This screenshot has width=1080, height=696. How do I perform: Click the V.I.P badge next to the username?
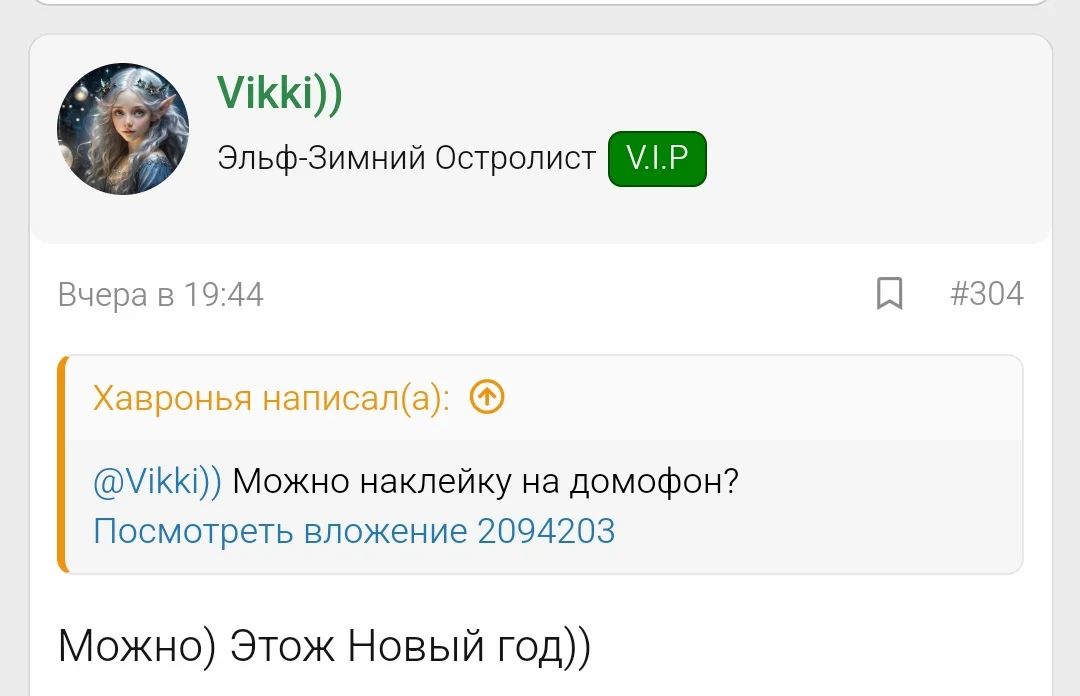(x=657, y=158)
